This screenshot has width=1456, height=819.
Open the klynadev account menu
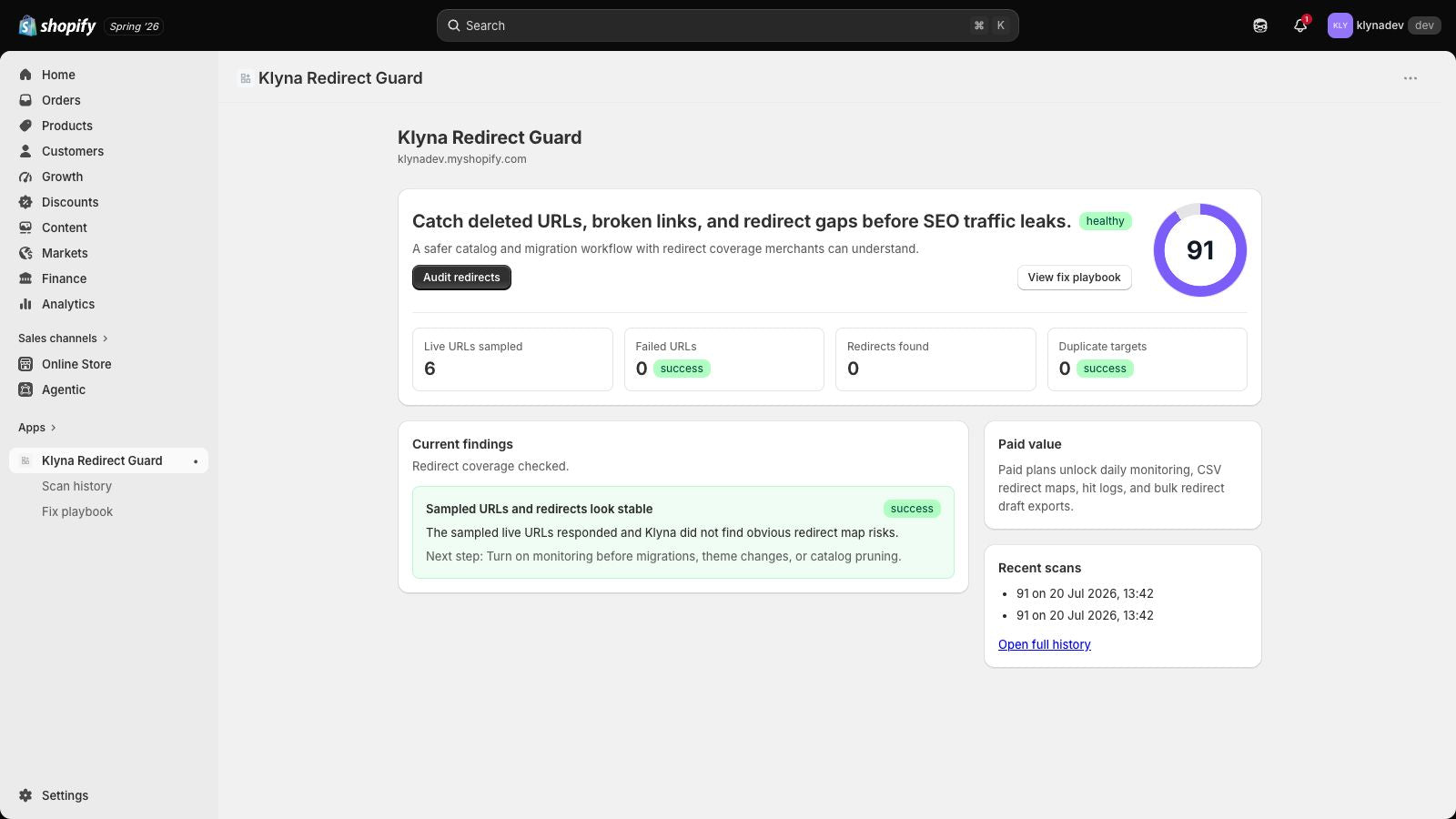[x=1383, y=25]
